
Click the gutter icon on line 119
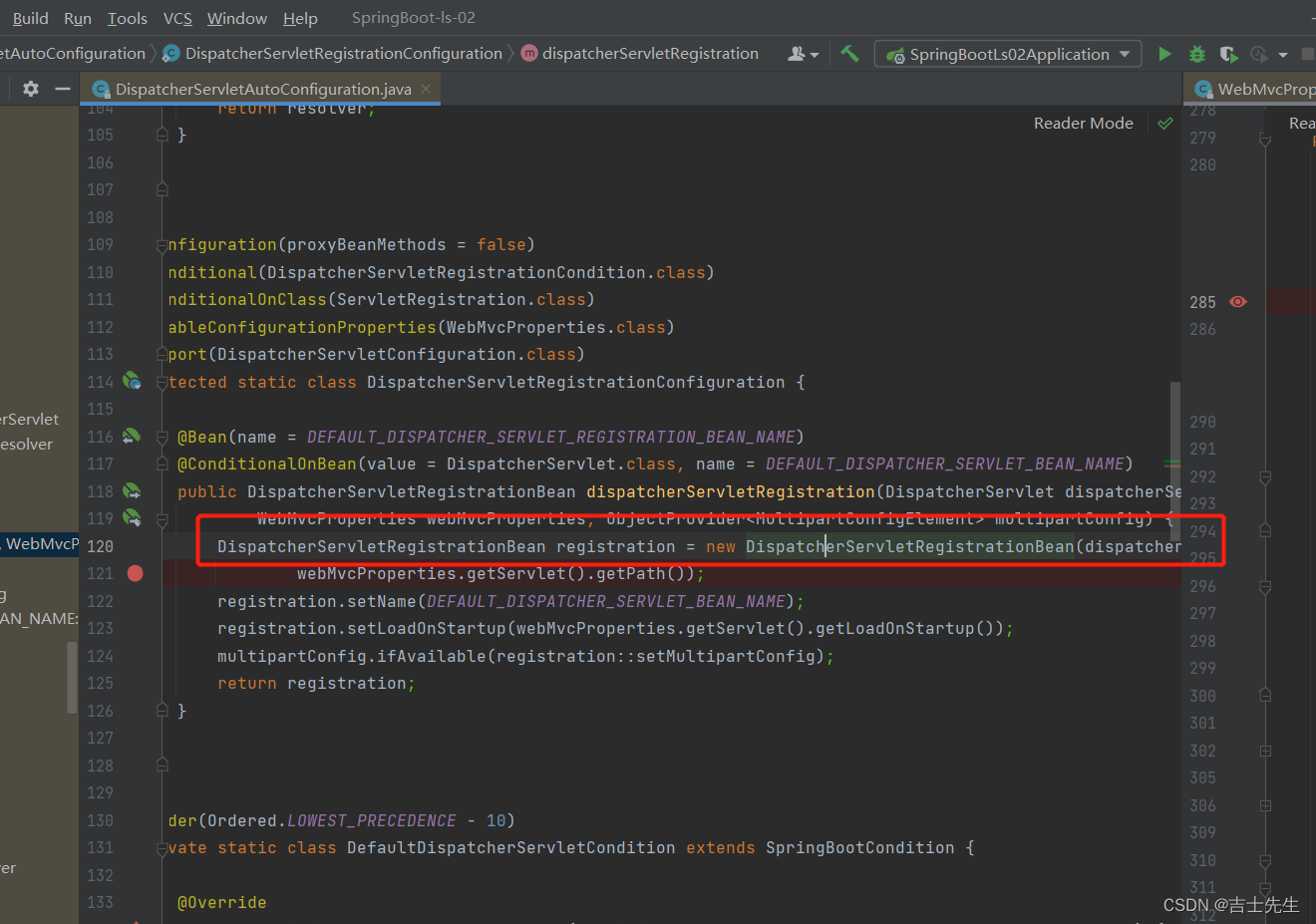[132, 517]
